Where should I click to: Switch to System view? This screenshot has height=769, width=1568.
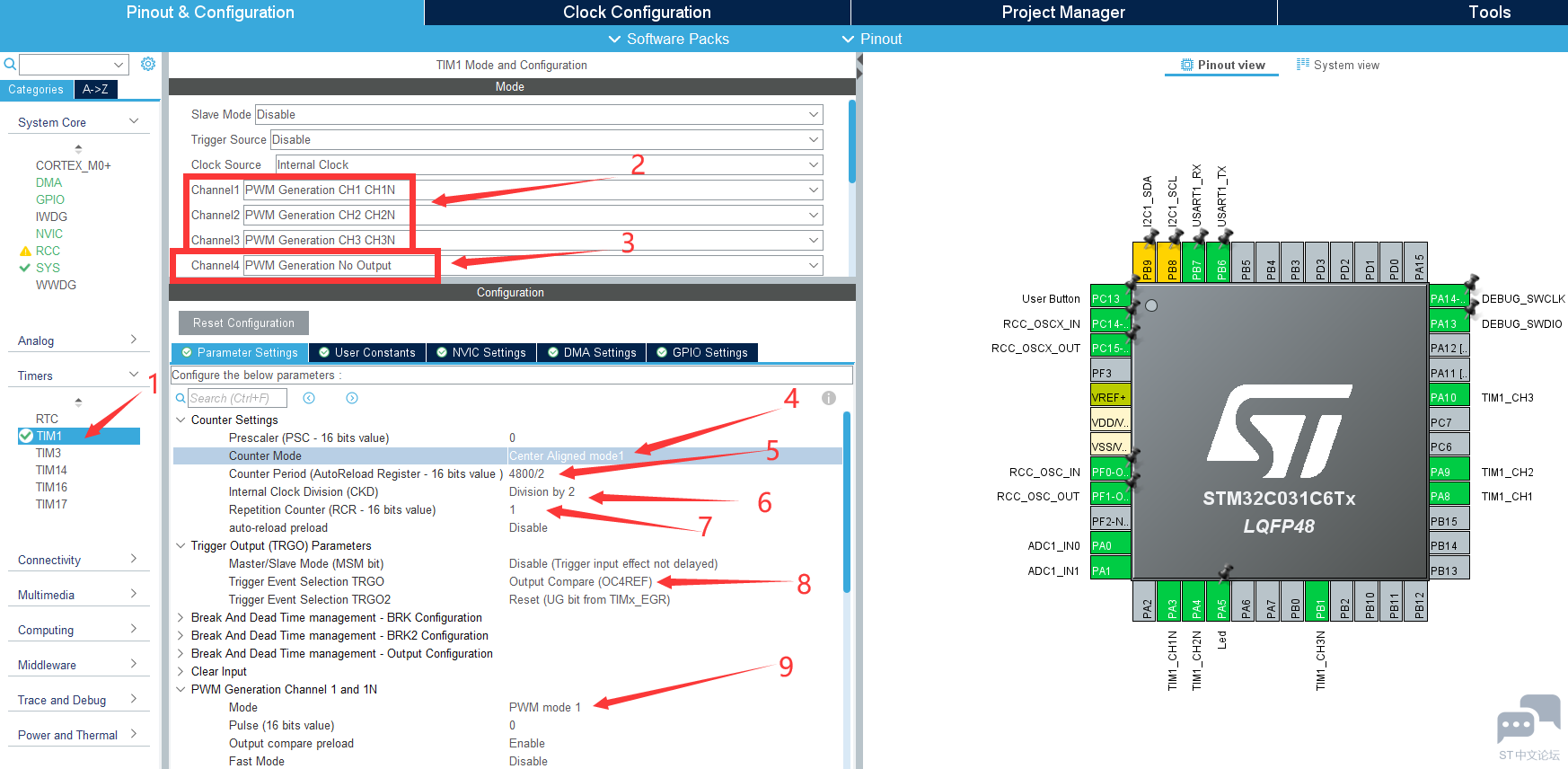coord(1337,65)
